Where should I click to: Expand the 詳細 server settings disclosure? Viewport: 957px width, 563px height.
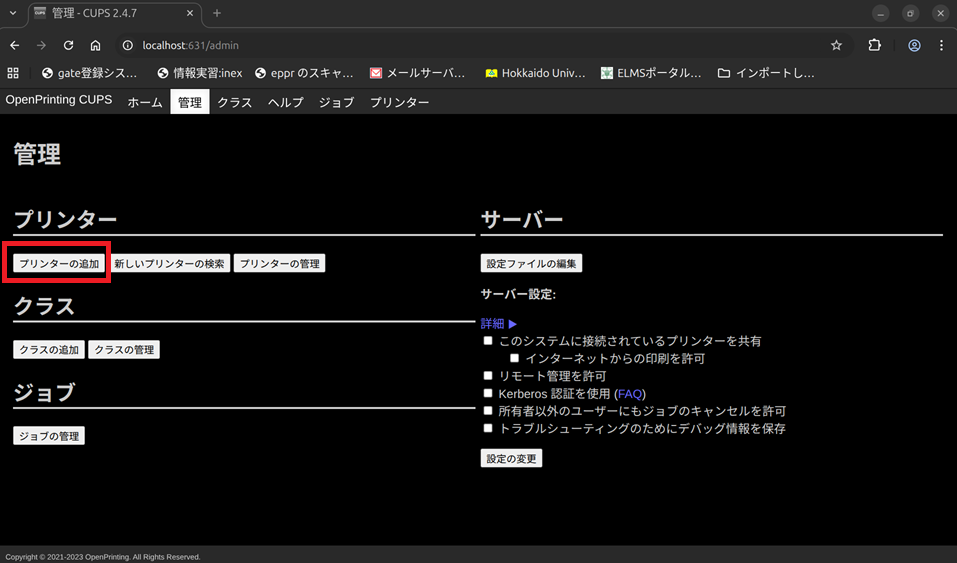tap(499, 324)
